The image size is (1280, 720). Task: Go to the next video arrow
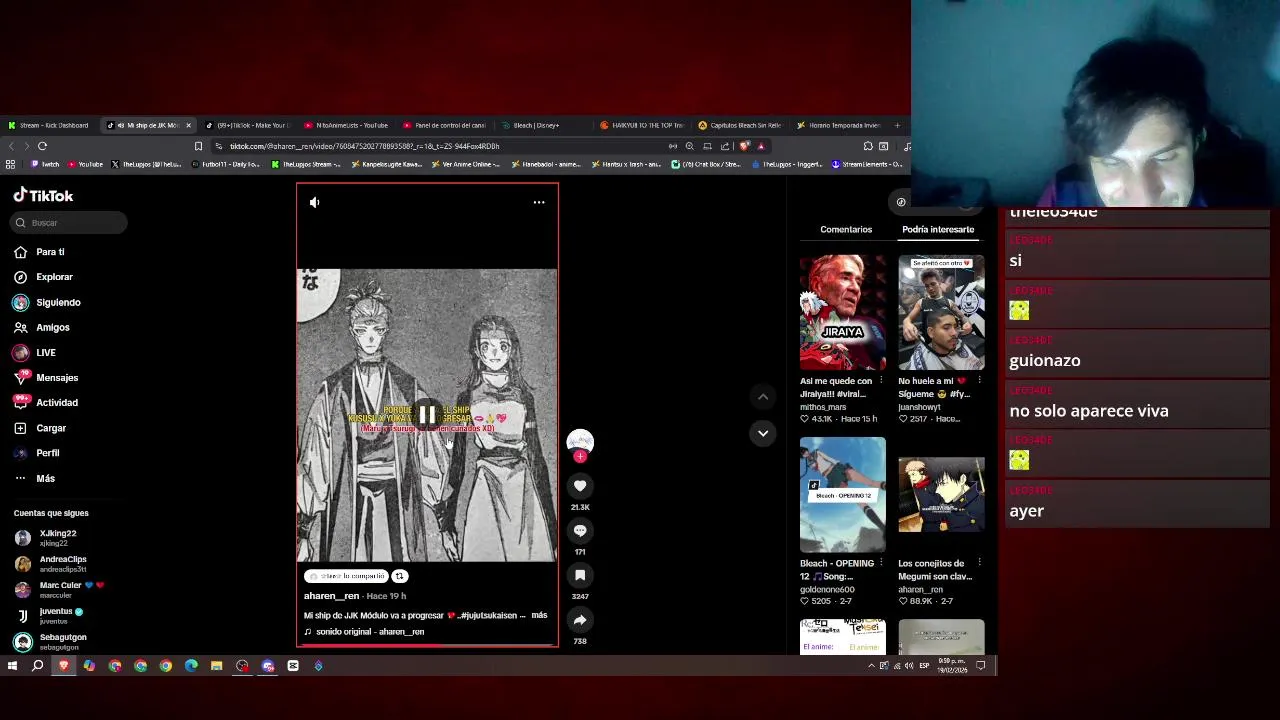(x=763, y=433)
